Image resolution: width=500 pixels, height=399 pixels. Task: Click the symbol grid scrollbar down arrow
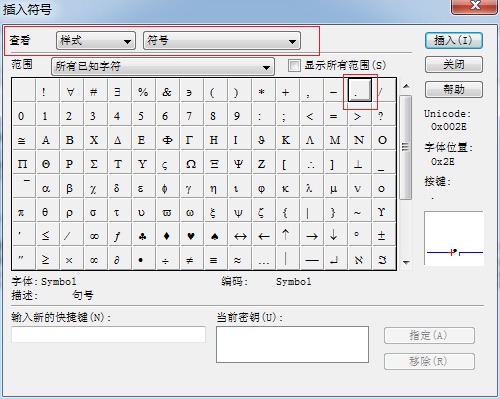(406, 262)
